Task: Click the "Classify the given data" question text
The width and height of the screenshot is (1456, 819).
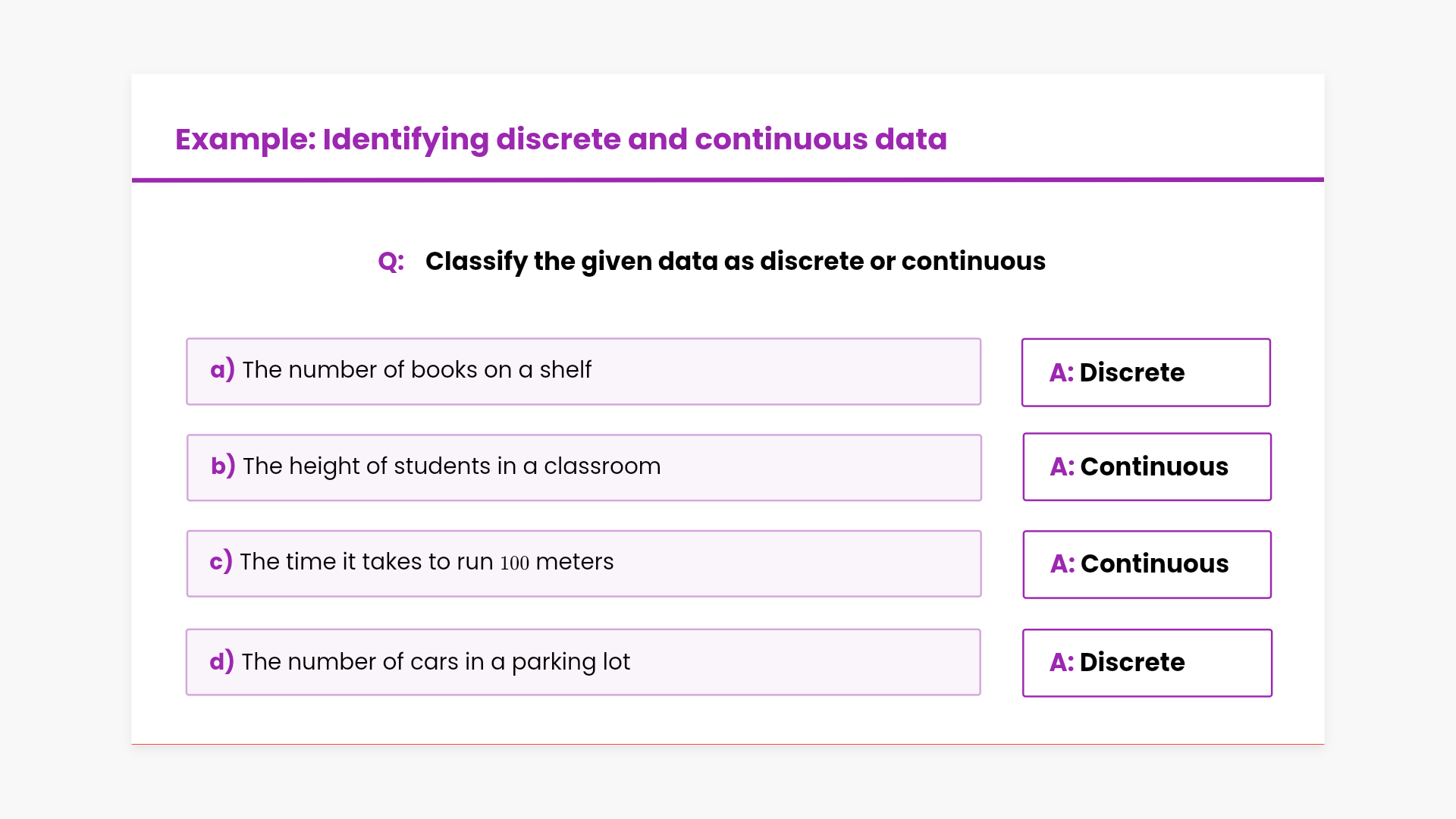Action: pos(735,262)
